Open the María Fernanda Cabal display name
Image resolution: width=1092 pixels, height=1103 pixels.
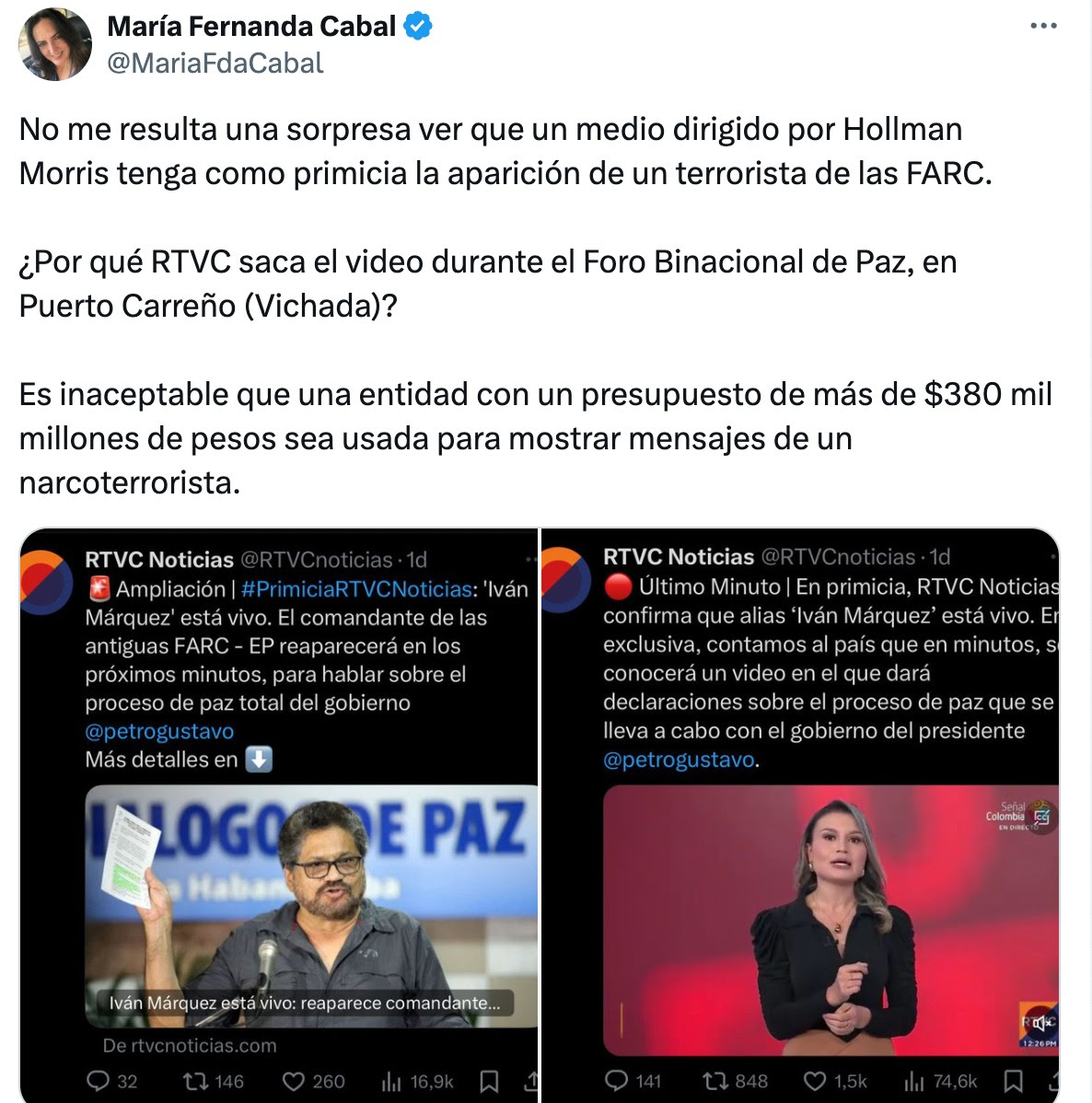click(x=251, y=26)
